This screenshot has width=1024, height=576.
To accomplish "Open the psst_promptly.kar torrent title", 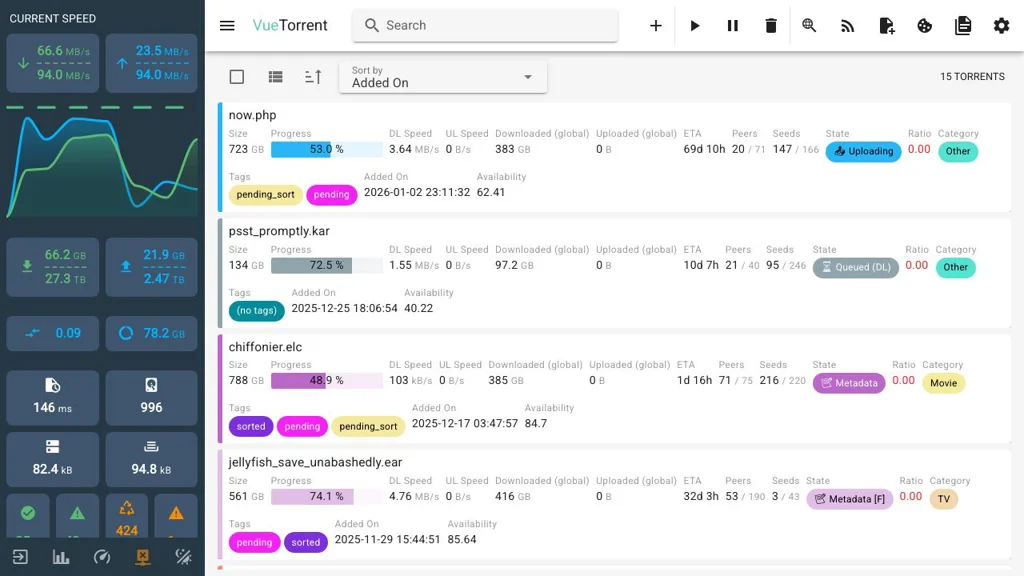I will coord(279,231).
